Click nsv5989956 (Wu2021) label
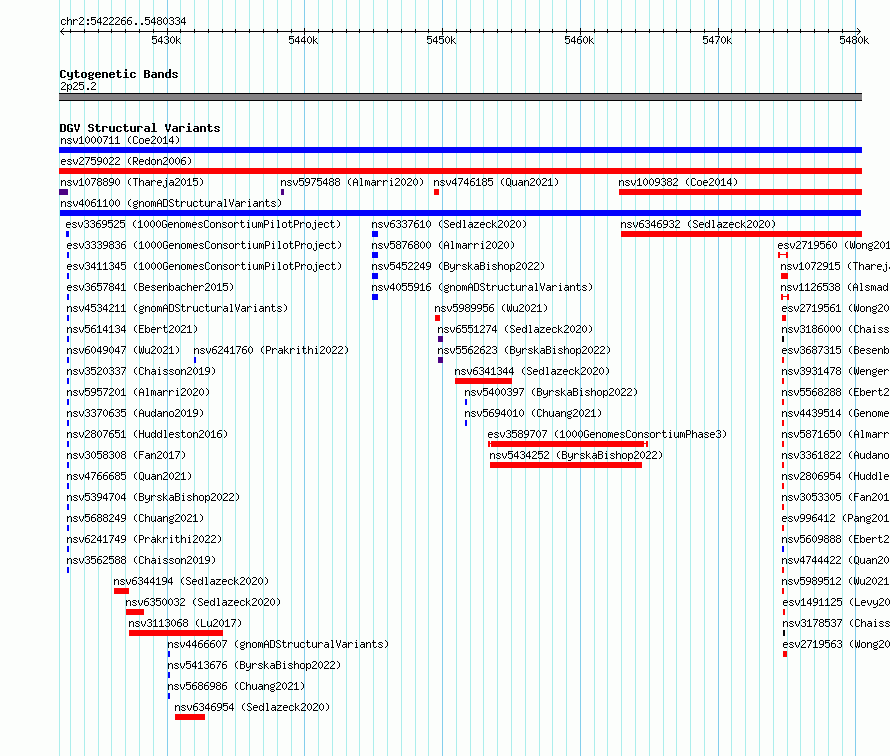Image resolution: width=890 pixels, height=756 pixels. (491, 308)
